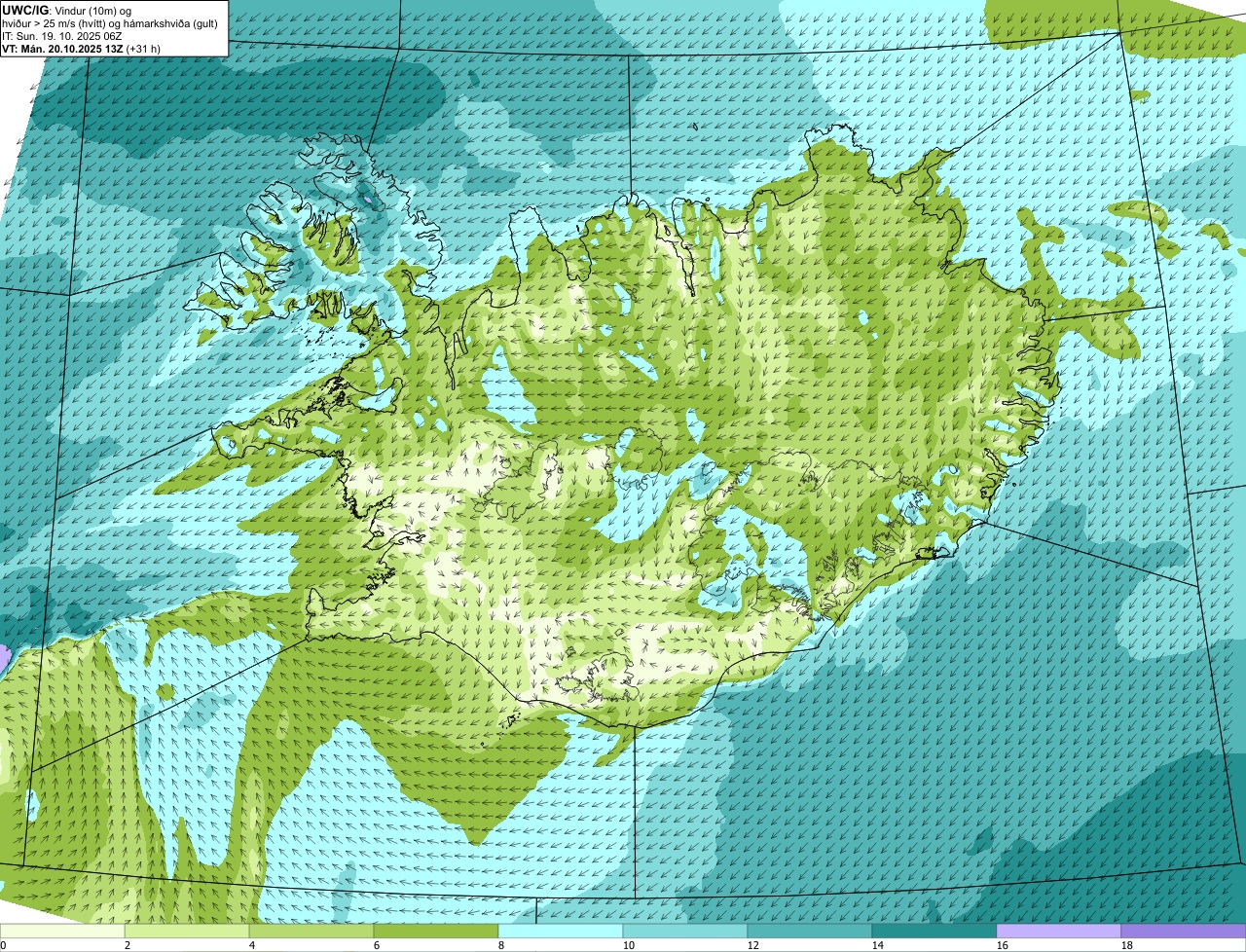Click the 2–4 m/s light green legend swatch
Screen dimensions: 1246x952
(187, 932)
